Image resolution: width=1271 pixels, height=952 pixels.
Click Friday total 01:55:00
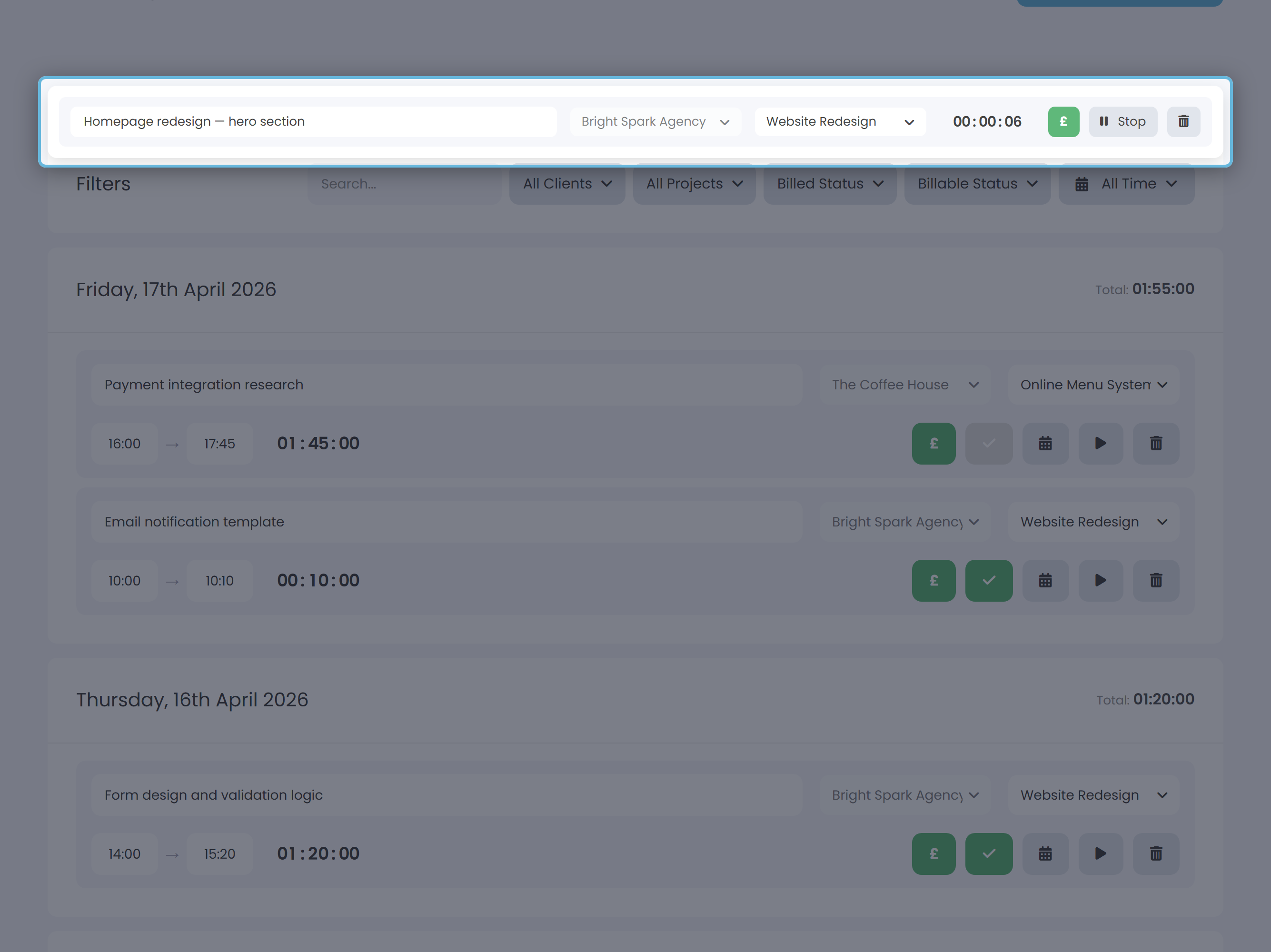1163,289
